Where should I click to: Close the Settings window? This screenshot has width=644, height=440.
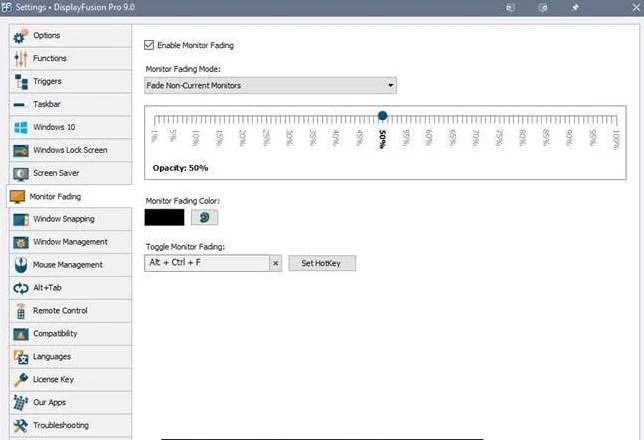[636, 7]
